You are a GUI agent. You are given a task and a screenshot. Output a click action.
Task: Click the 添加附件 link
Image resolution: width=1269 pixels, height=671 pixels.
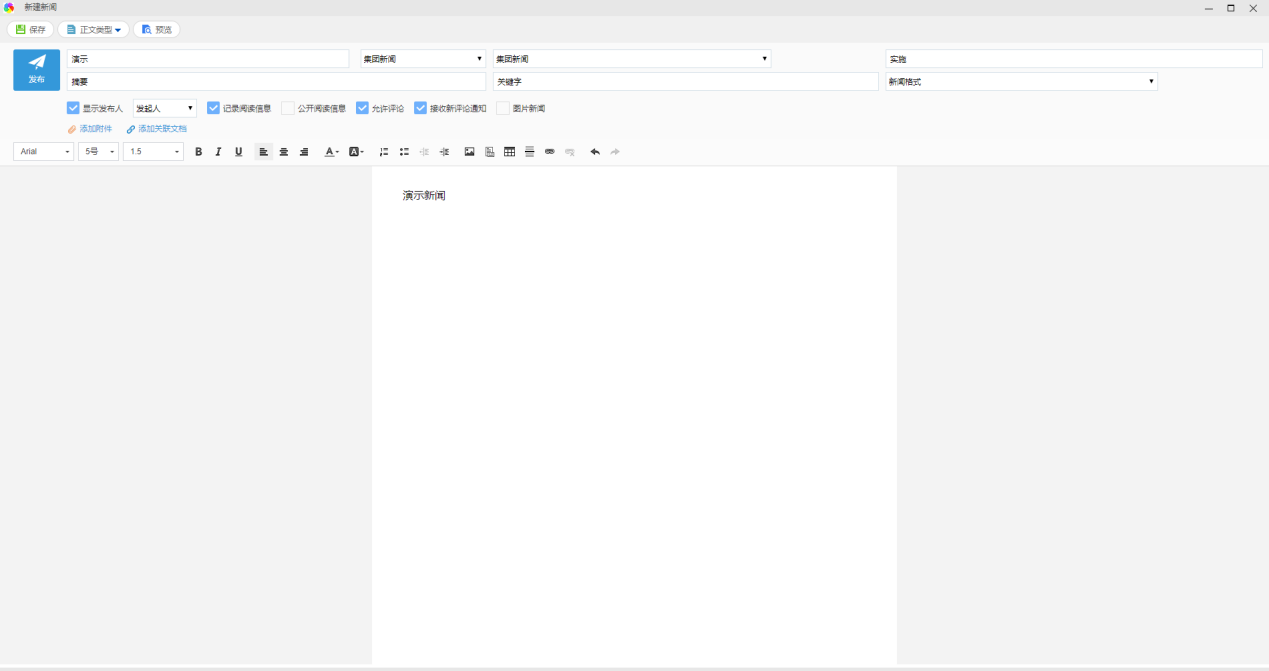point(90,129)
